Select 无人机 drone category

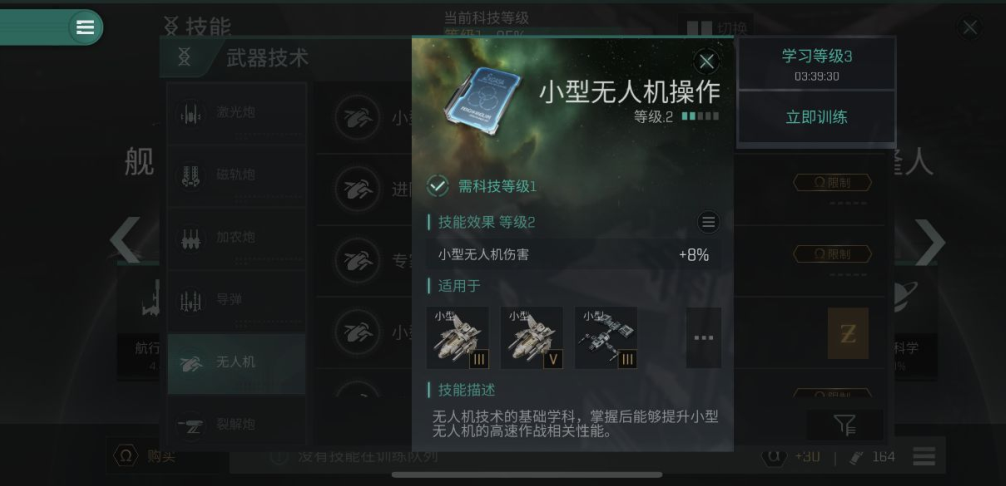pyautogui.click(x=236, y=363)
